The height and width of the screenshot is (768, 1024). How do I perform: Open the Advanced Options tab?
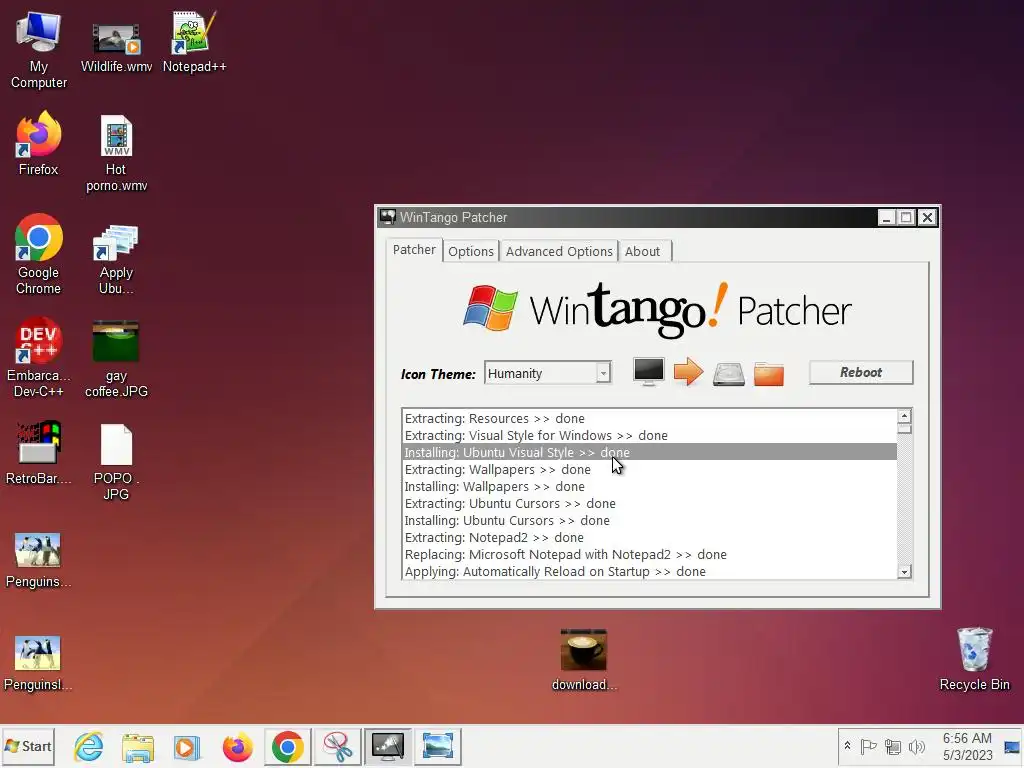click(559, 251)
